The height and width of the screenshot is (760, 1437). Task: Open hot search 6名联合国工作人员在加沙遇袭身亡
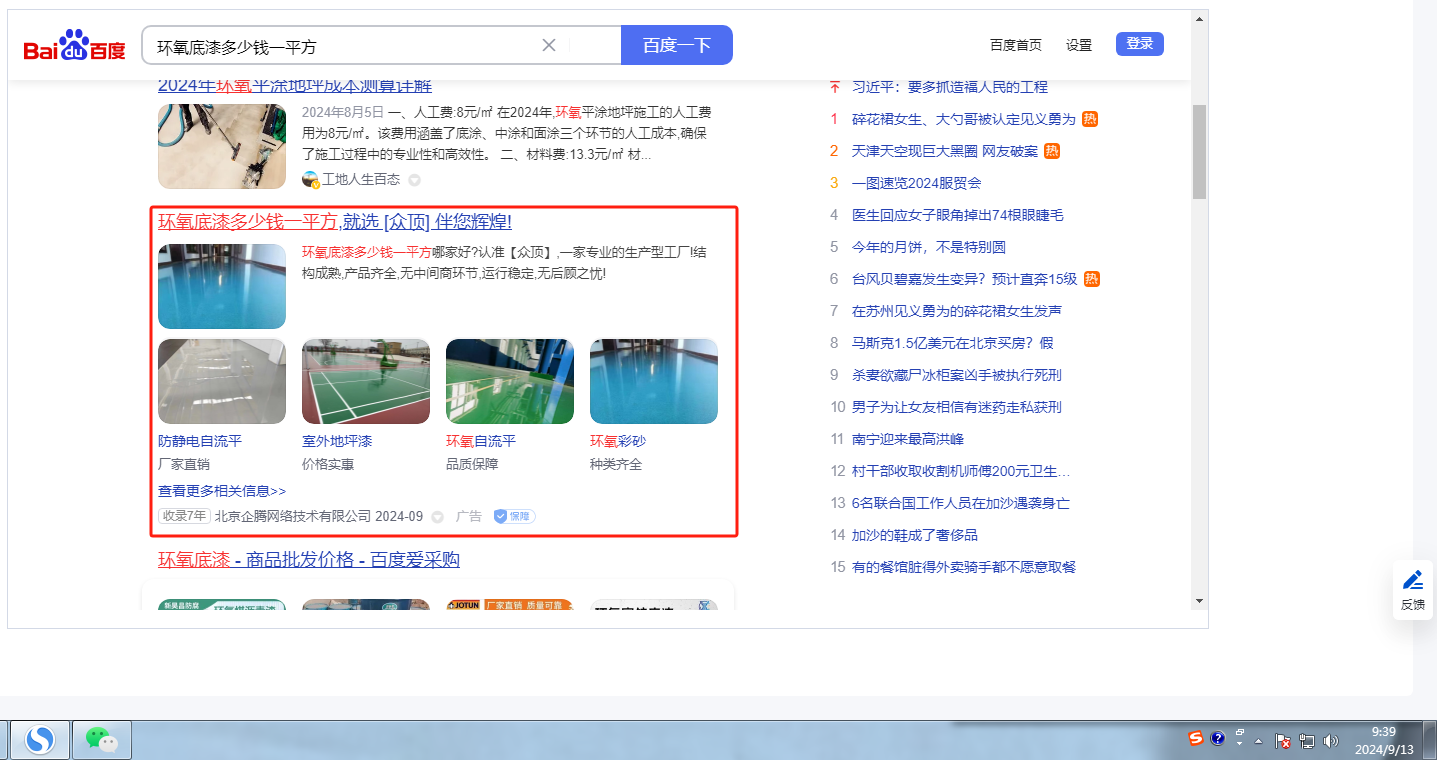[961, 503]
